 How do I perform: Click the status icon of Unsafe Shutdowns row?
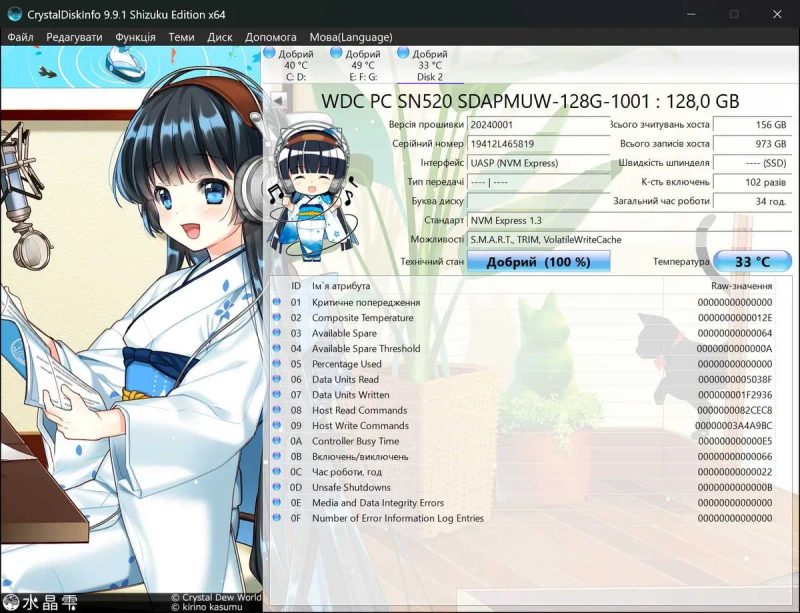(x=277, y=486)
